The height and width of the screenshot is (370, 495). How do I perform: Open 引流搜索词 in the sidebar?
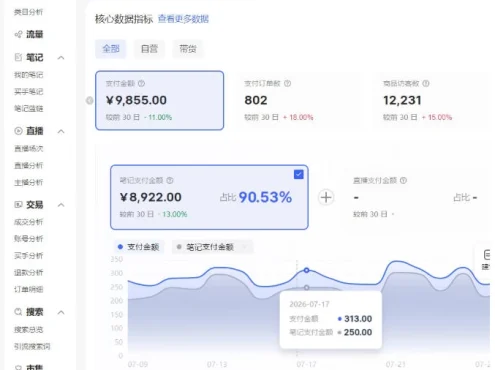point(32,346)
